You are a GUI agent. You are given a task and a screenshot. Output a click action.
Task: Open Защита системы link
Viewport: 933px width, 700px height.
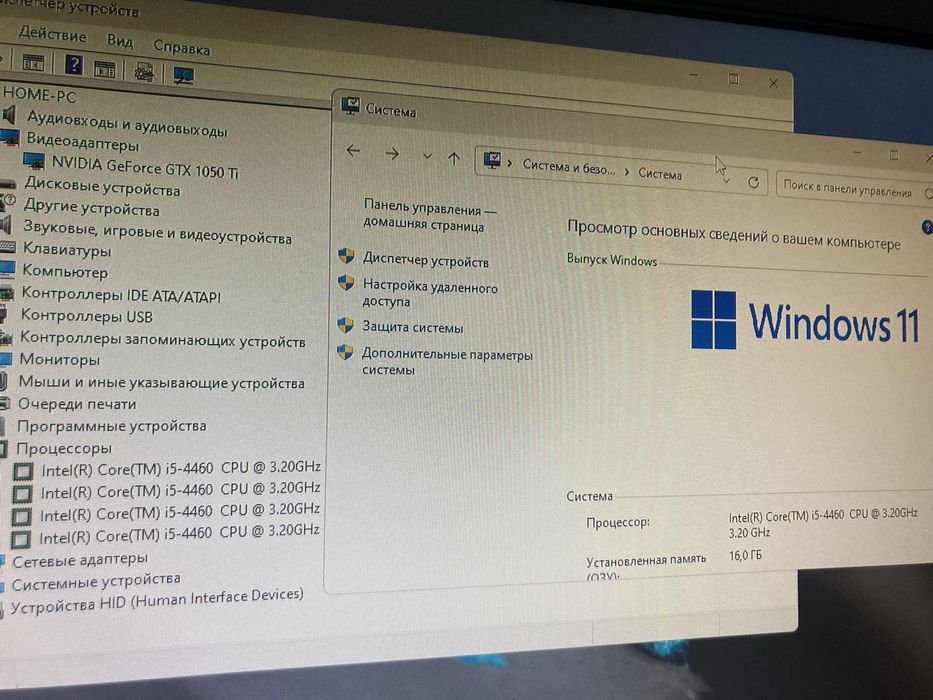[413, 327]
